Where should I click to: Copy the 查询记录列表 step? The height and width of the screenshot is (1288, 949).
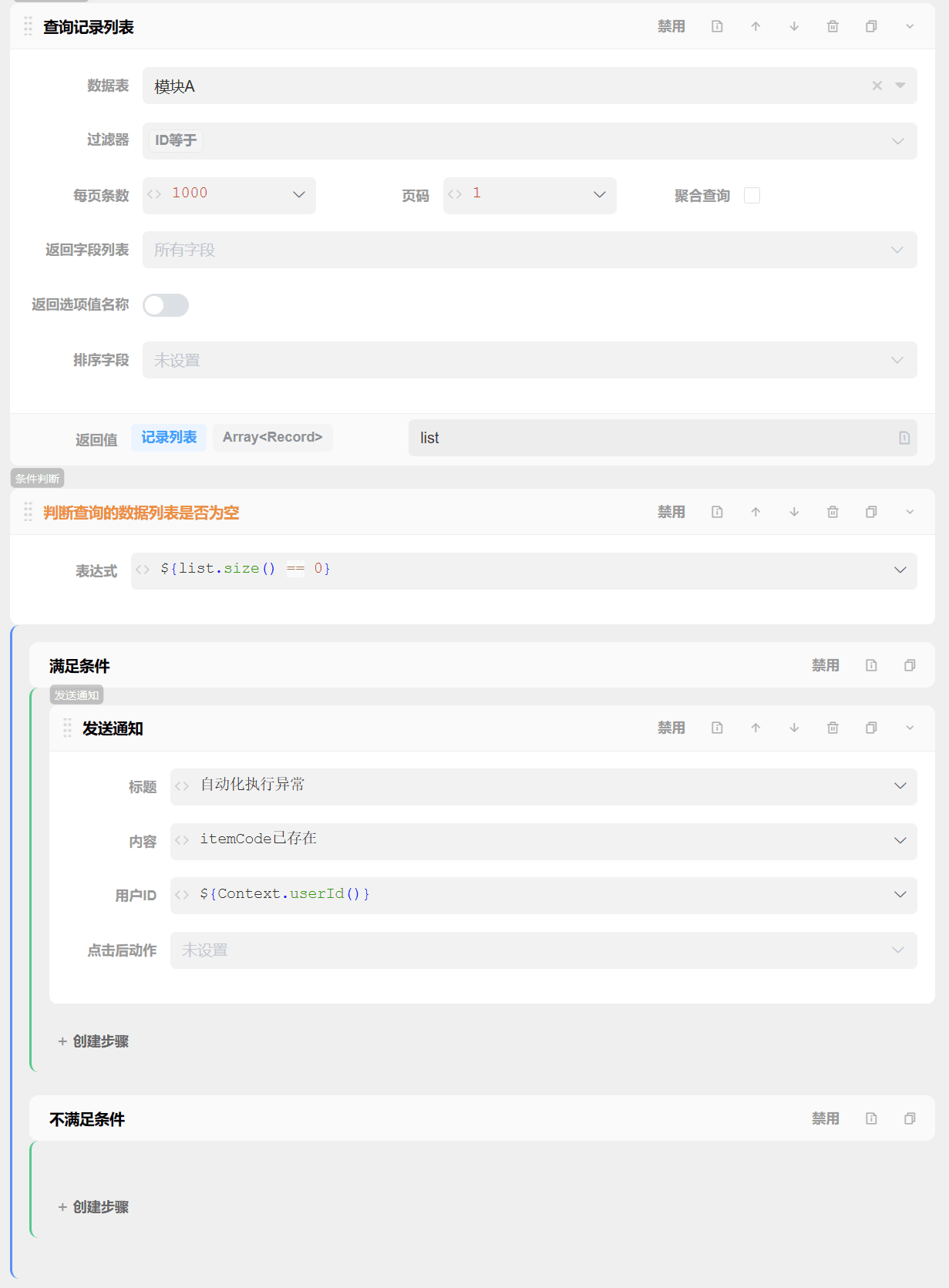point(871,27)
